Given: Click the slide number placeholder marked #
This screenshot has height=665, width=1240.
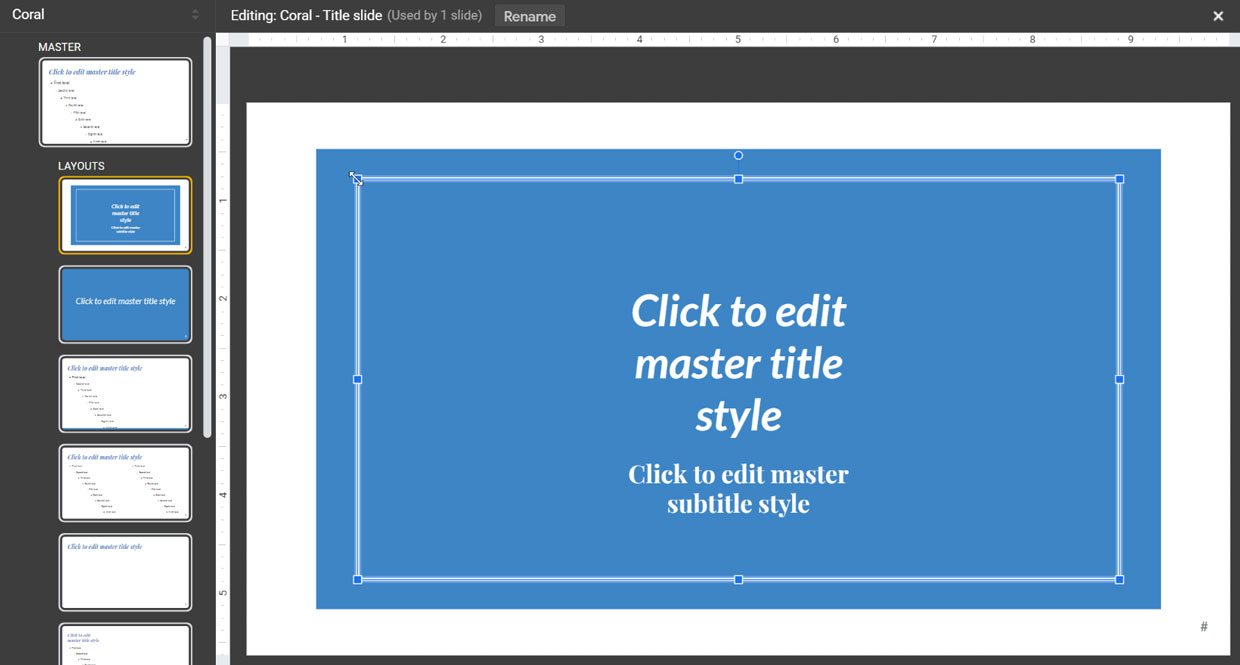Looking at the screenshot, I should pos(1203,626).
